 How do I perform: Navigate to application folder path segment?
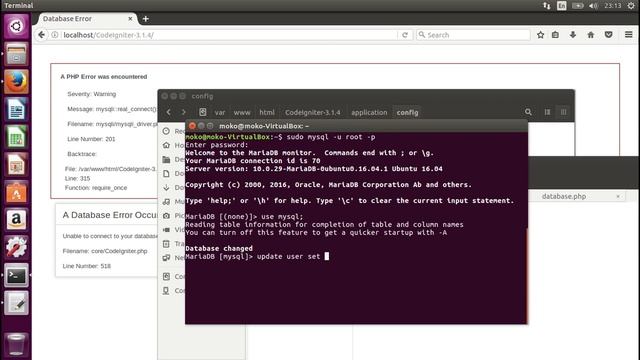point(369,112)
